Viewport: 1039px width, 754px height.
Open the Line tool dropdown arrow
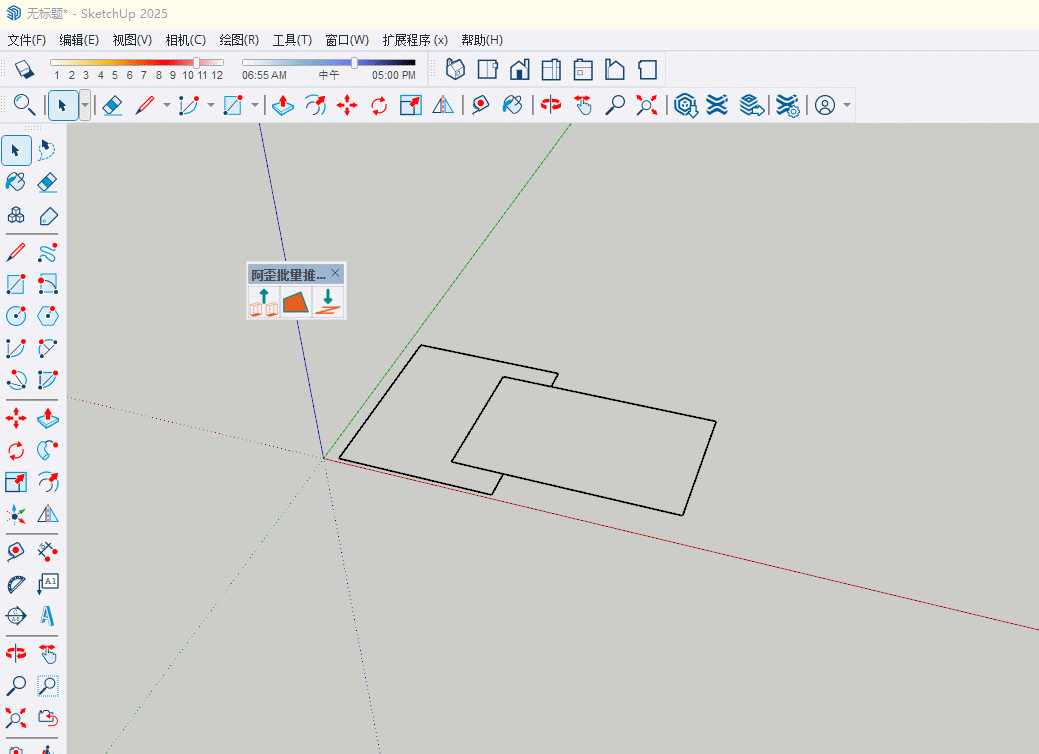[166, 105]
